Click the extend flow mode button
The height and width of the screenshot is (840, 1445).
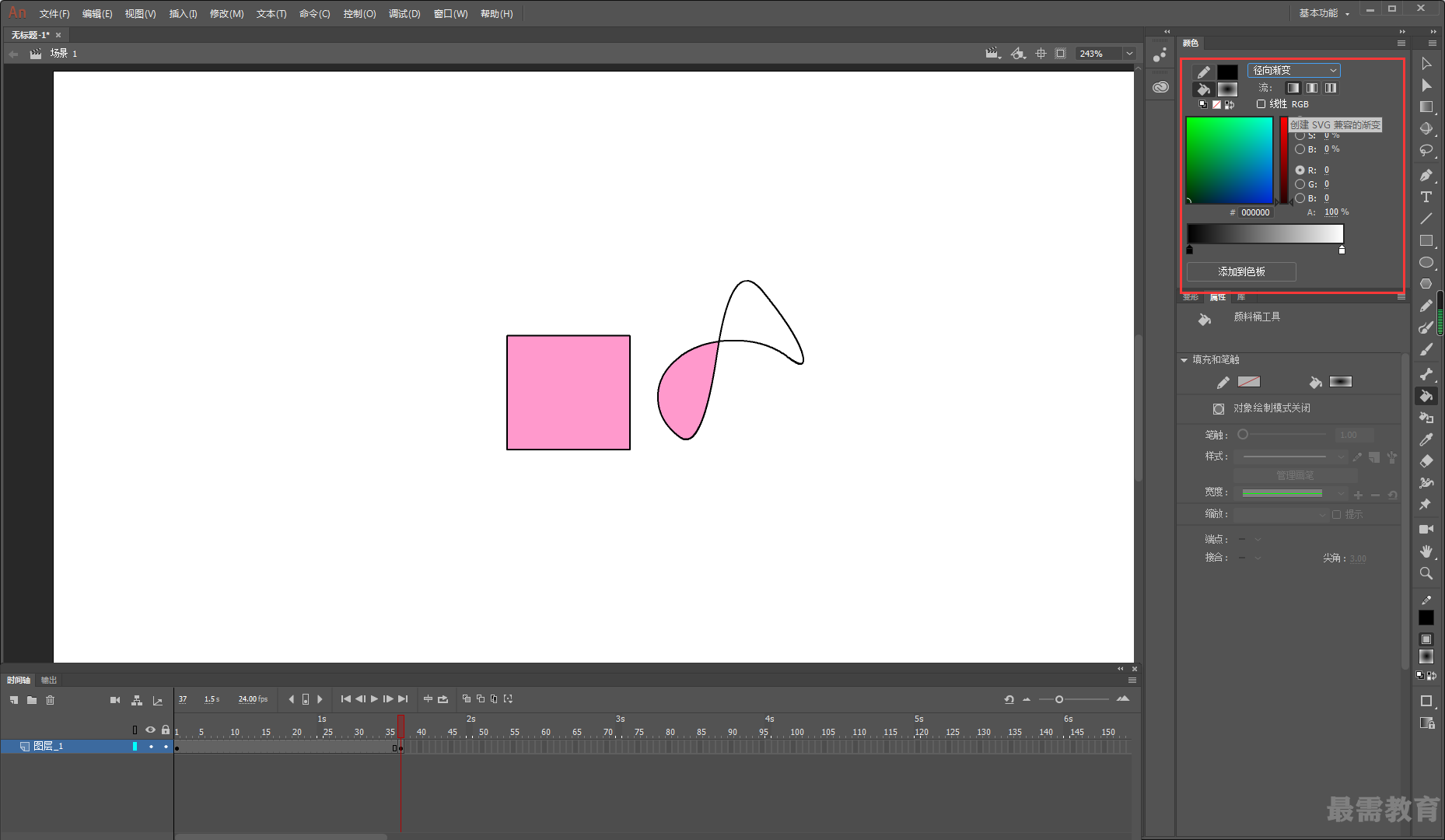click(x=1293, y=88)
